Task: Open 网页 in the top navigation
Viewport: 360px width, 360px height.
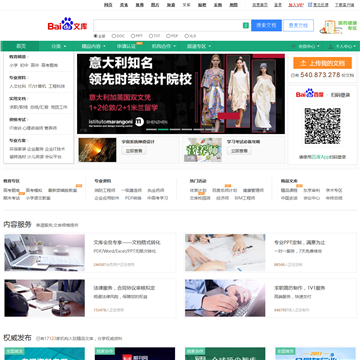Action: 108,5
